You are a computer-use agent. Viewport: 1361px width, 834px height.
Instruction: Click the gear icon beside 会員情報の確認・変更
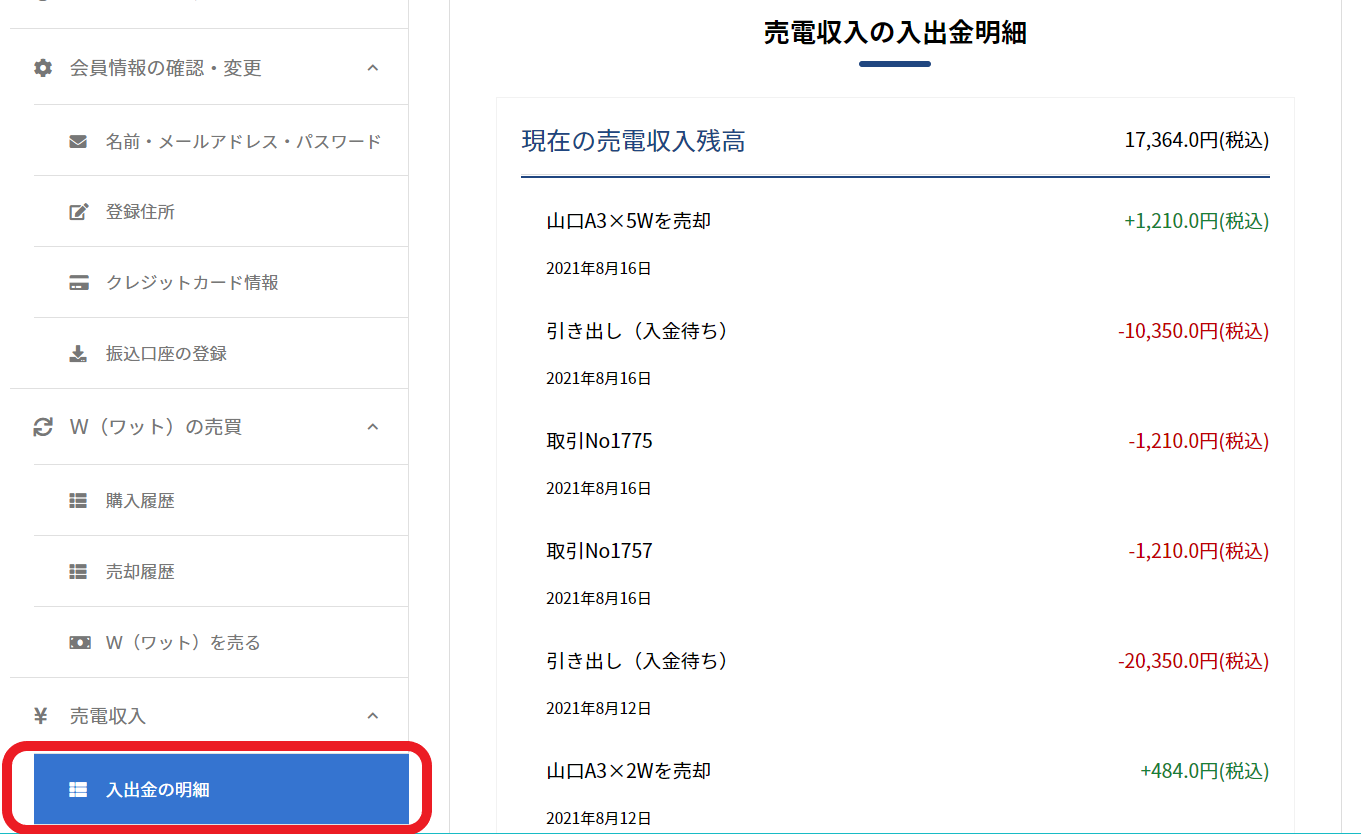tap(43, 68)
